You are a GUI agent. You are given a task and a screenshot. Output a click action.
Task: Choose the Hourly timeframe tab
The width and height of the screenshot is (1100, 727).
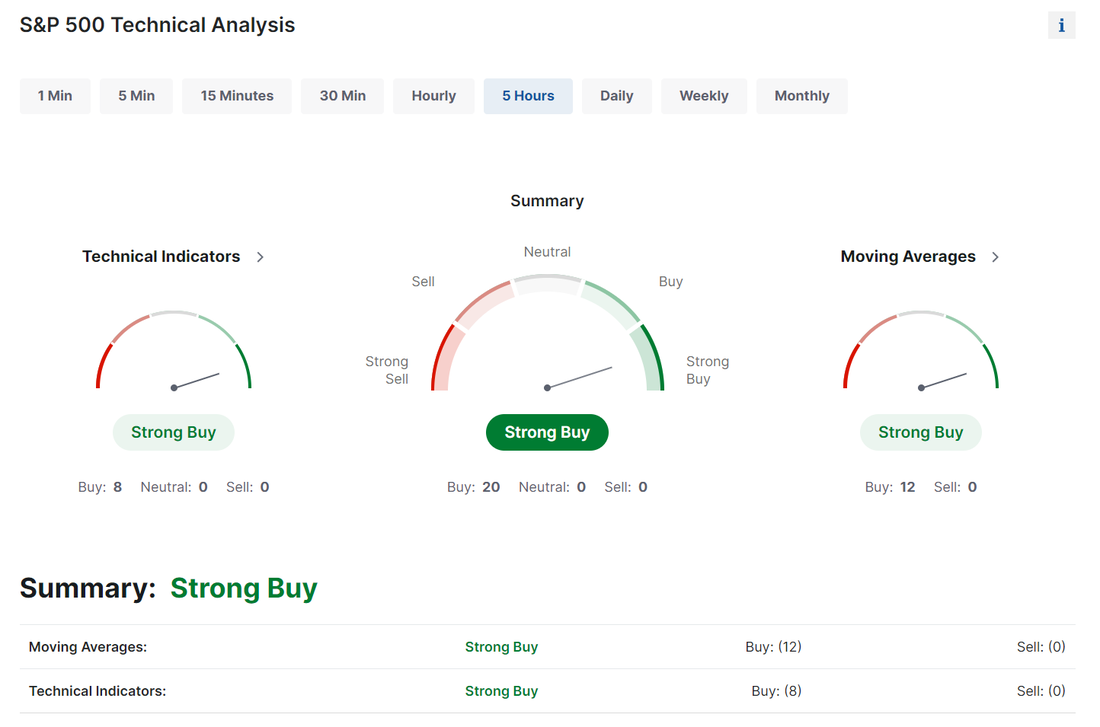pos(434,96)
